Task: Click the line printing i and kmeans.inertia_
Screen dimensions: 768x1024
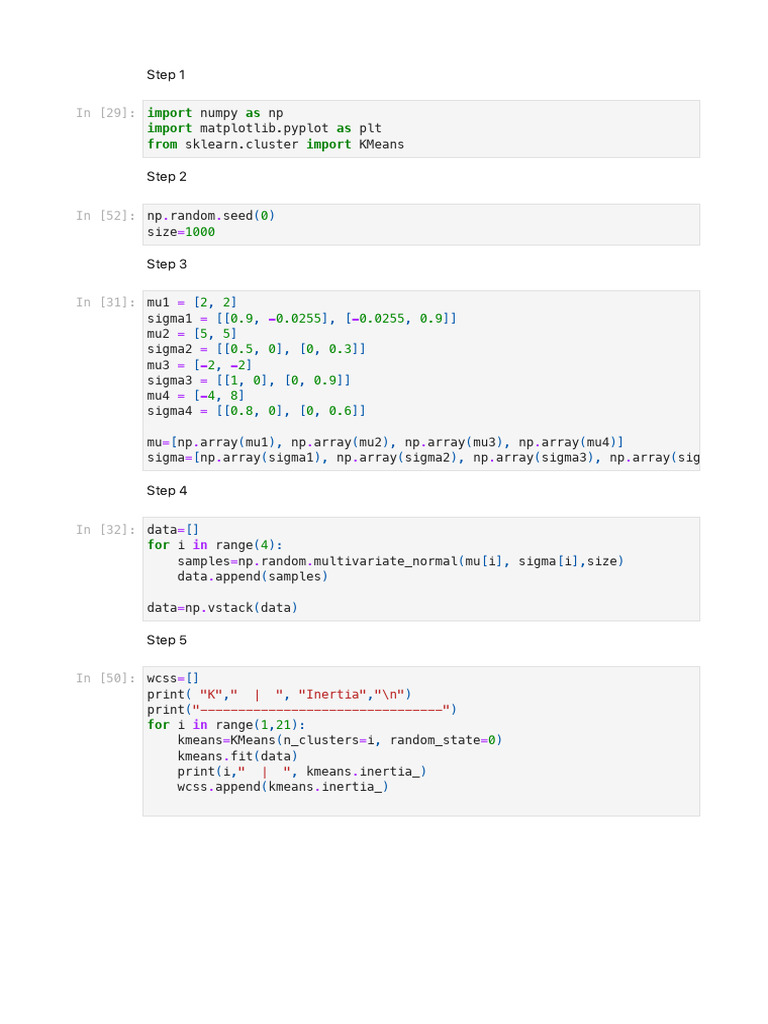Action: point(302,772)
